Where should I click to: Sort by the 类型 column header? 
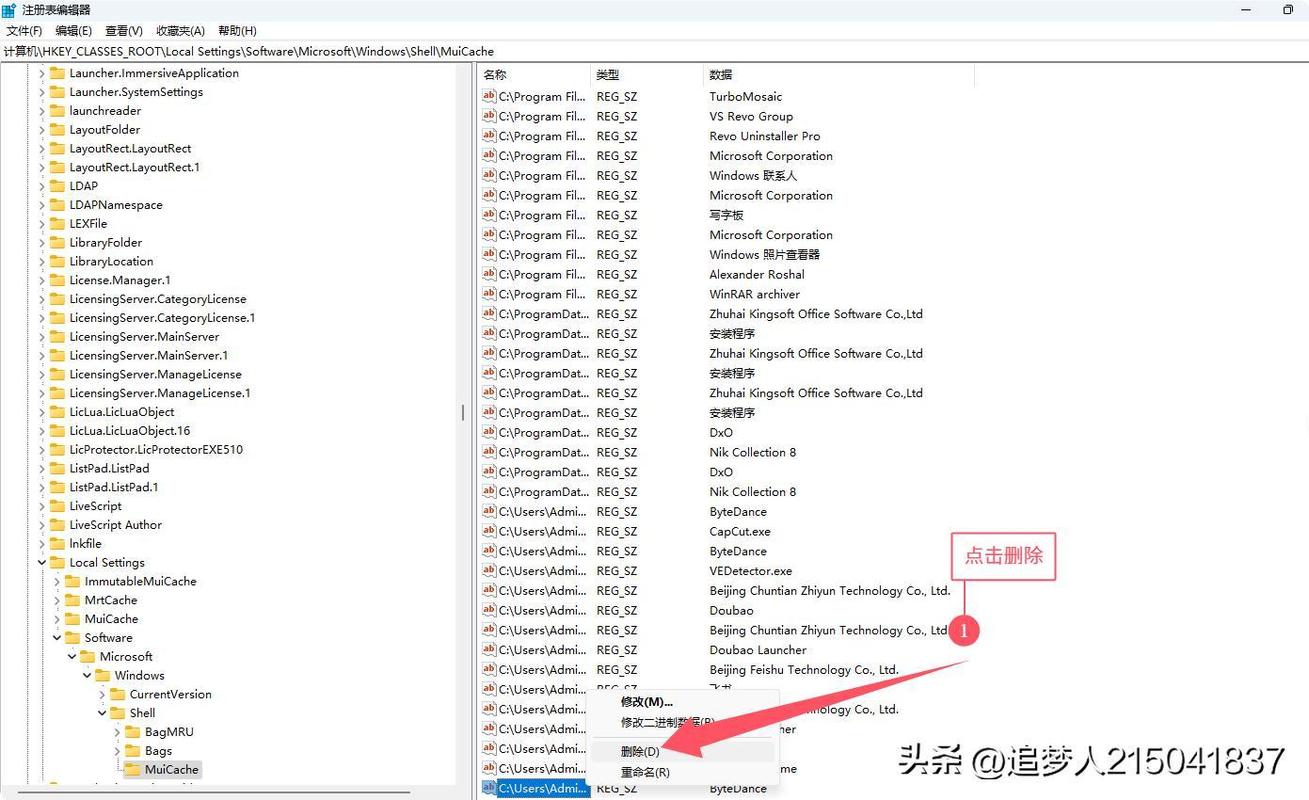coord(647,75)
